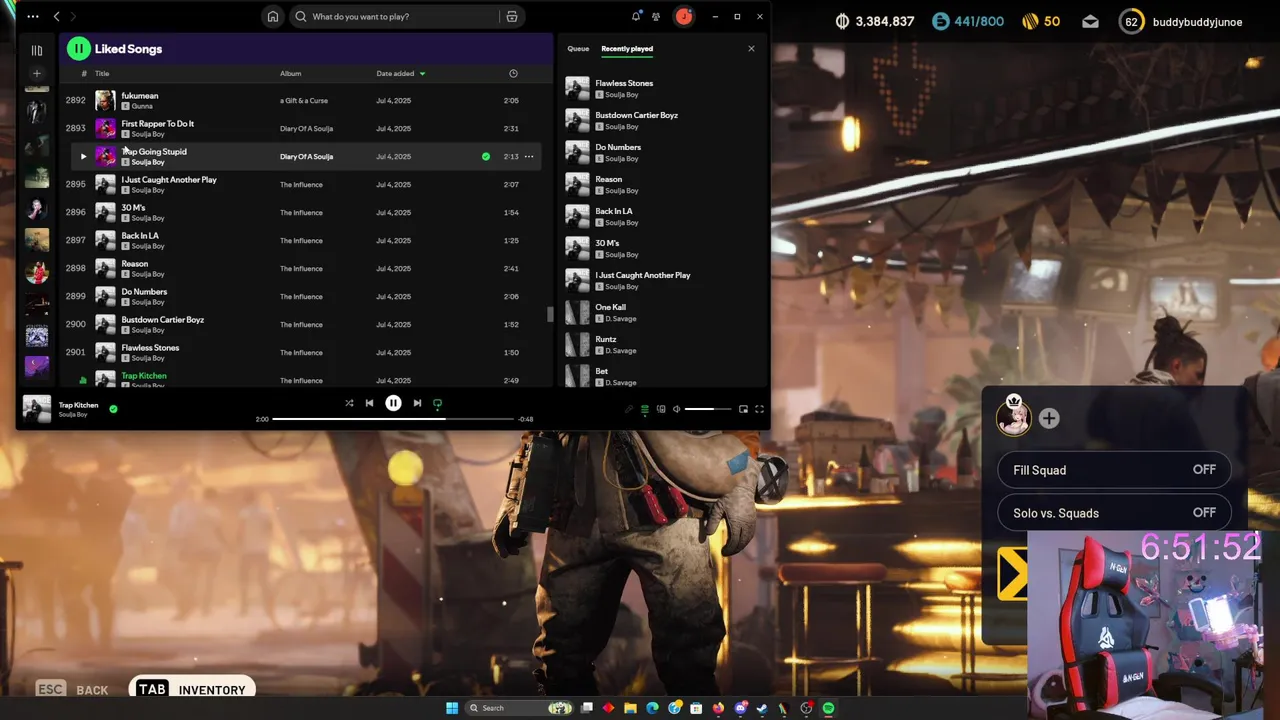Sort songs by Title column
This screenshot has width=1280, height=720.
102,73
